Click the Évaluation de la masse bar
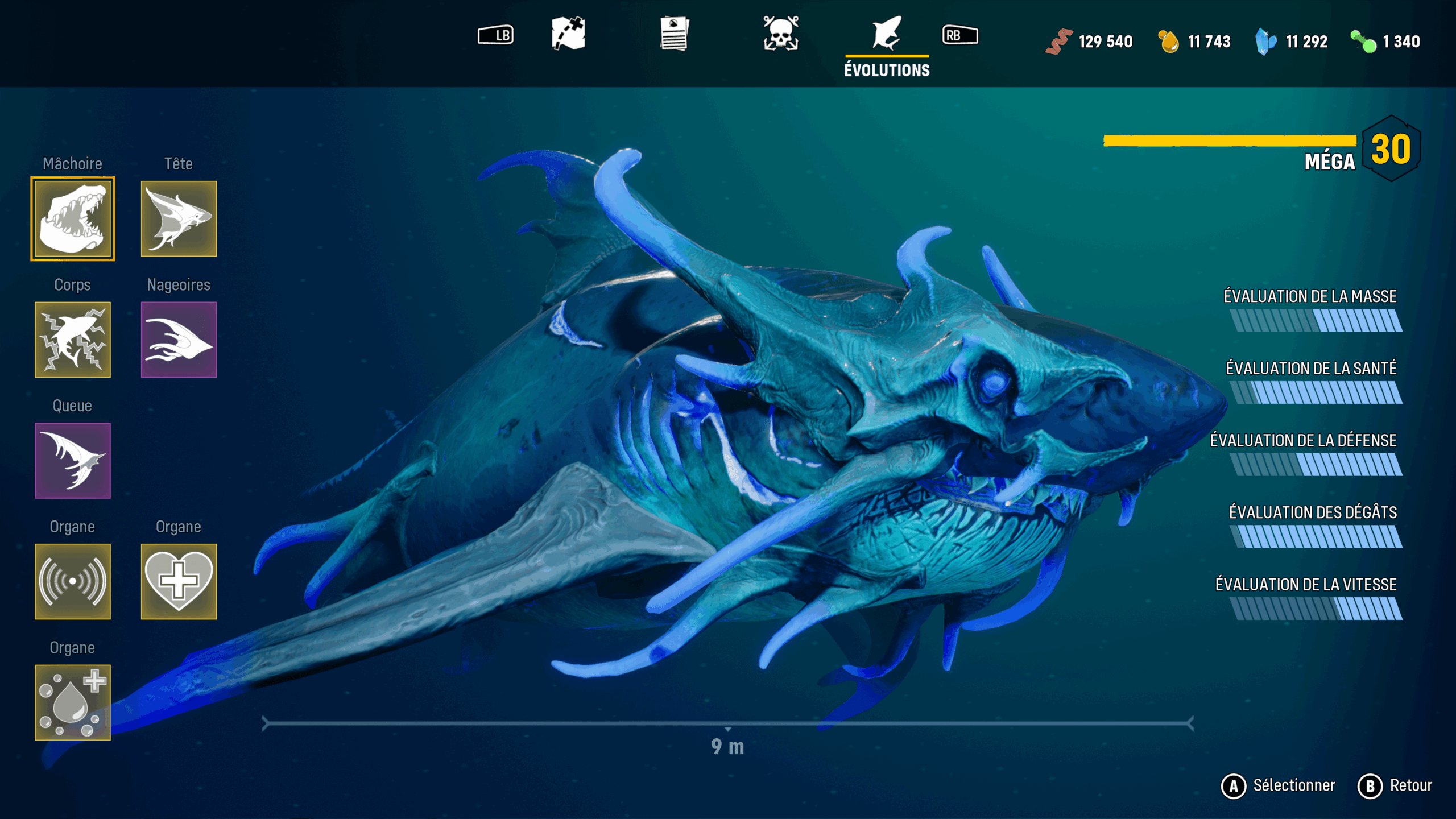The height and width of the screenshot is (819, 1456). point(1316,320)
